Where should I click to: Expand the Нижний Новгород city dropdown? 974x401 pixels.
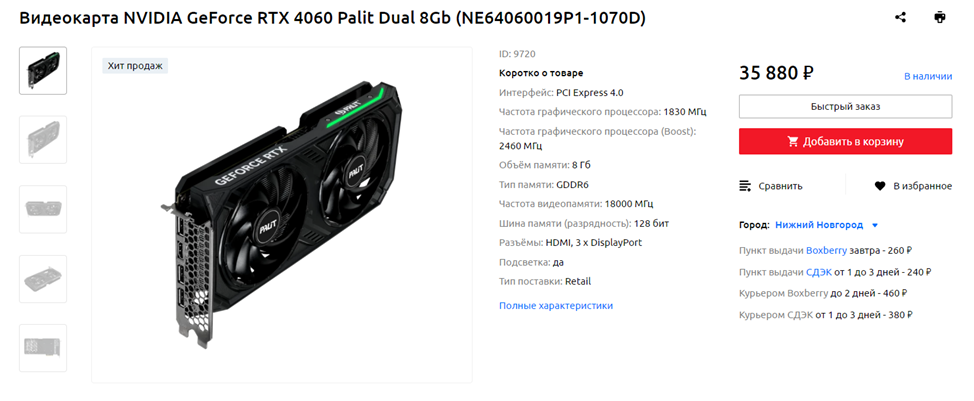875,225
